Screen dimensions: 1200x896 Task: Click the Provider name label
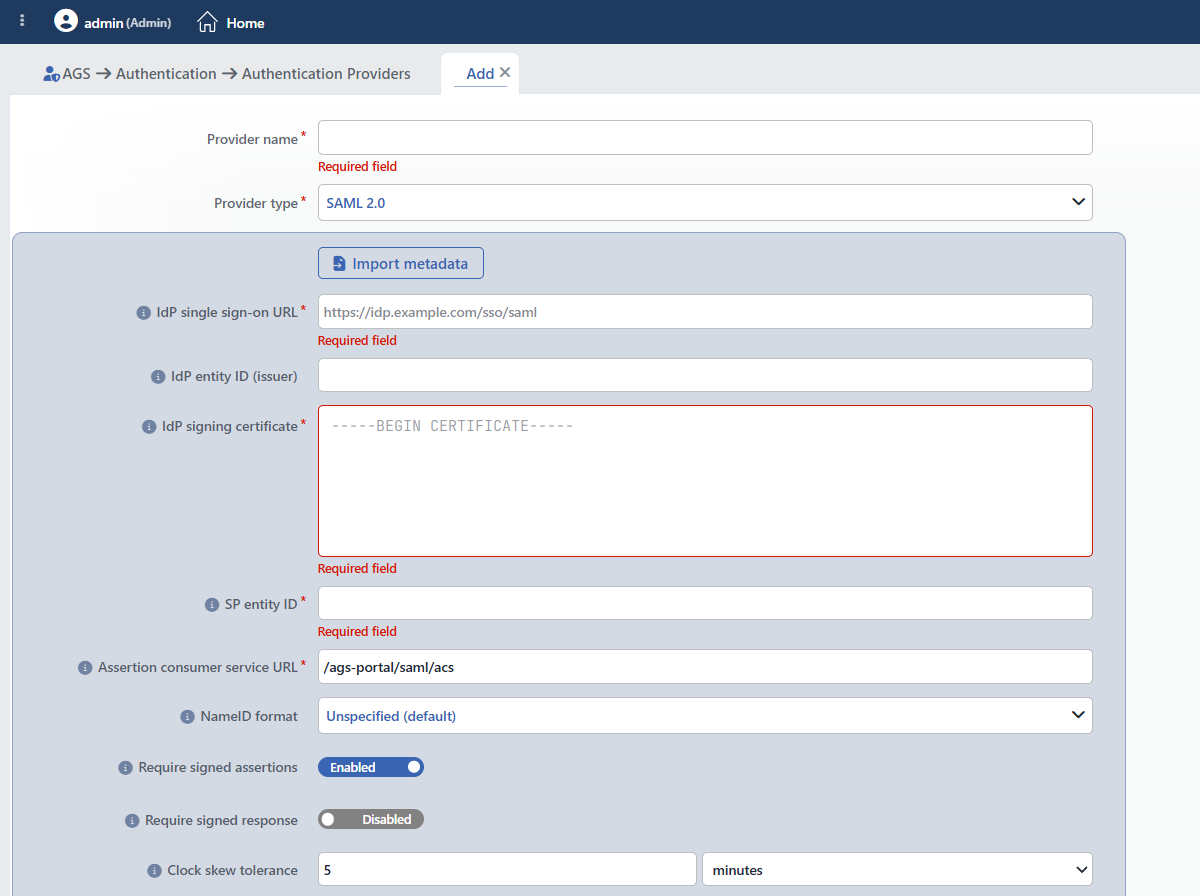pos(252,139)
